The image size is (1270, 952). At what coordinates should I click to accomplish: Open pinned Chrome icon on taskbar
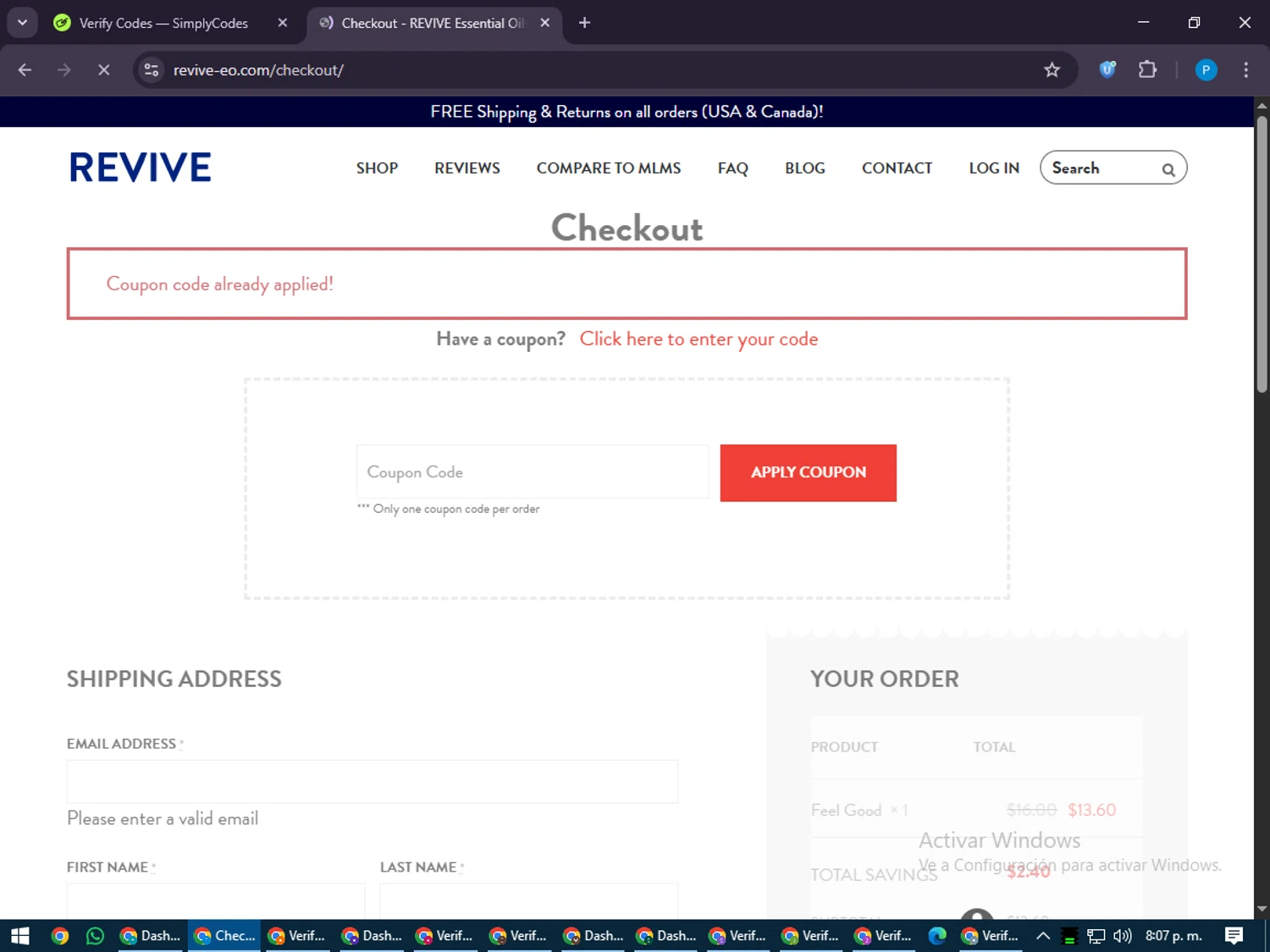[x=59, y=936]
